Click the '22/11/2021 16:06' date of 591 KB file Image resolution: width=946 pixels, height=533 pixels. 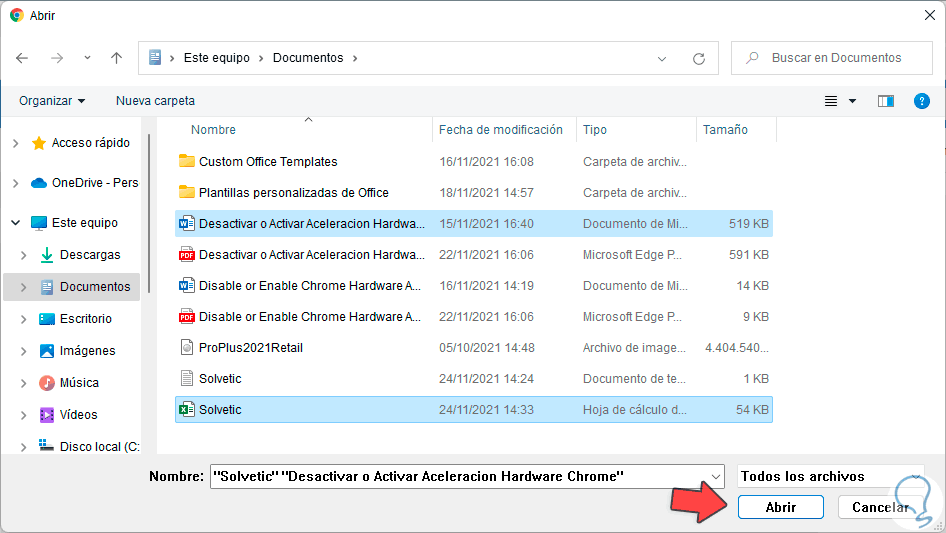pyautogui.click(x=486, y=255)
